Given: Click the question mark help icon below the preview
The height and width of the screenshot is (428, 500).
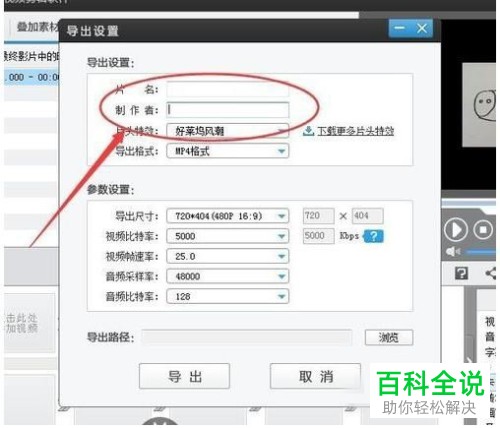Looking at the screenshot, I should pos(461,273).
